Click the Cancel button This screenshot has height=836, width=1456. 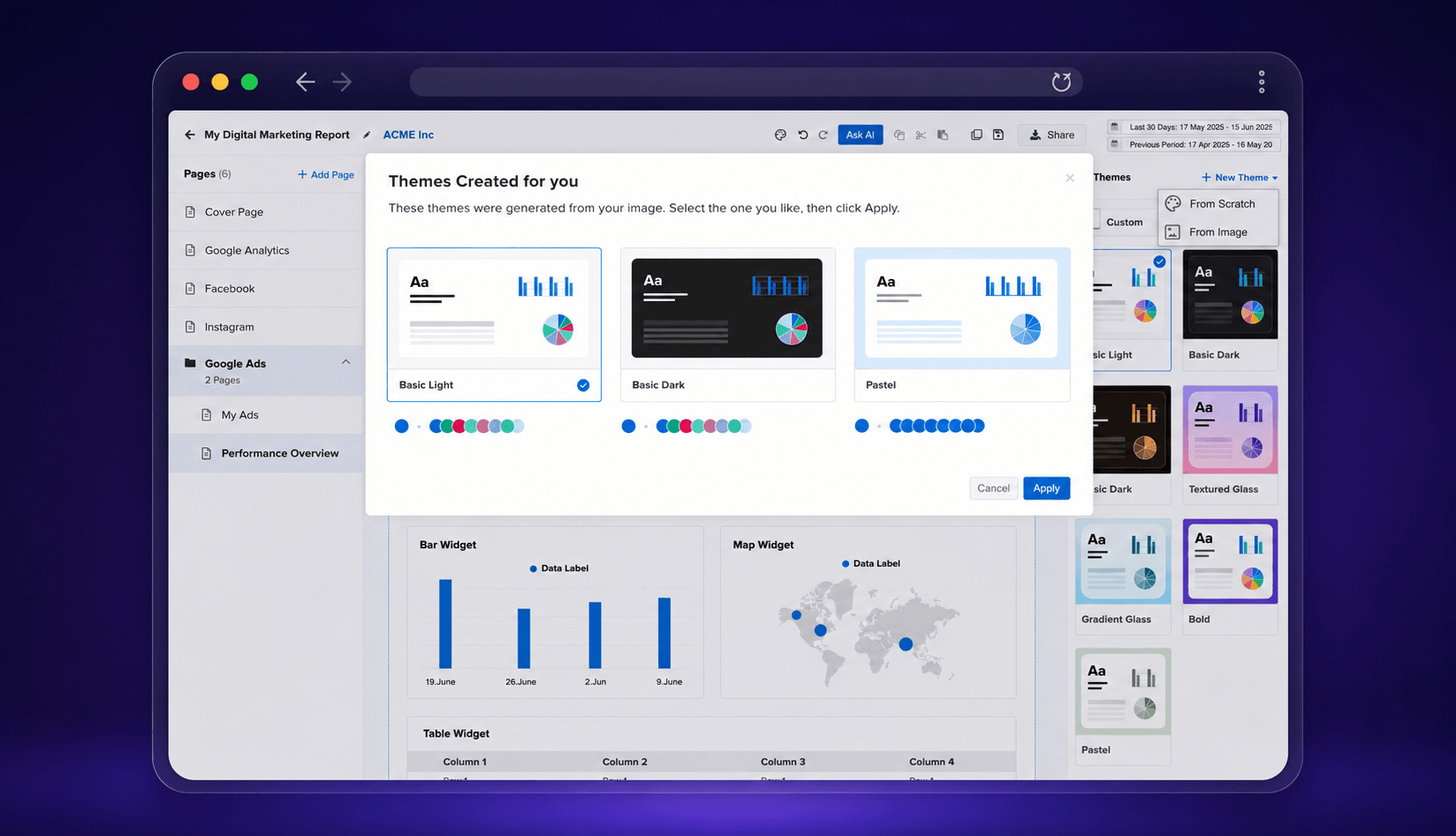(x=993, y=488)
